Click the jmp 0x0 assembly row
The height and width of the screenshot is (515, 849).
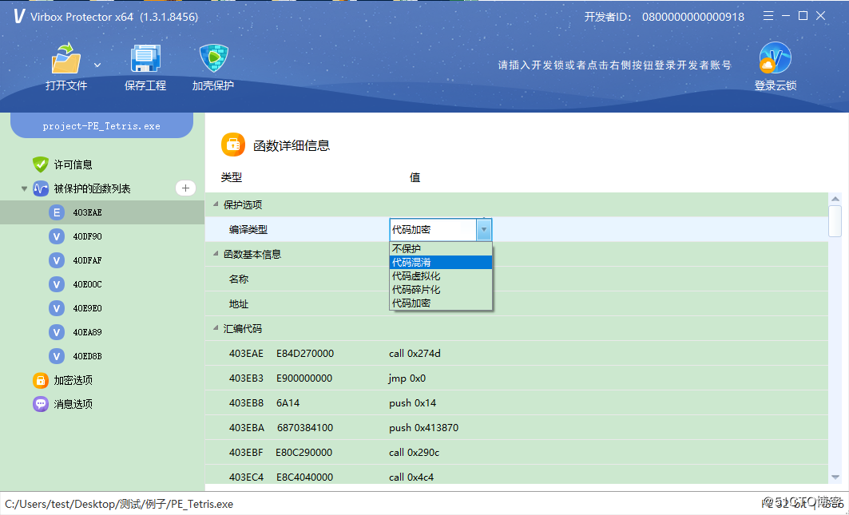[517, 379]
